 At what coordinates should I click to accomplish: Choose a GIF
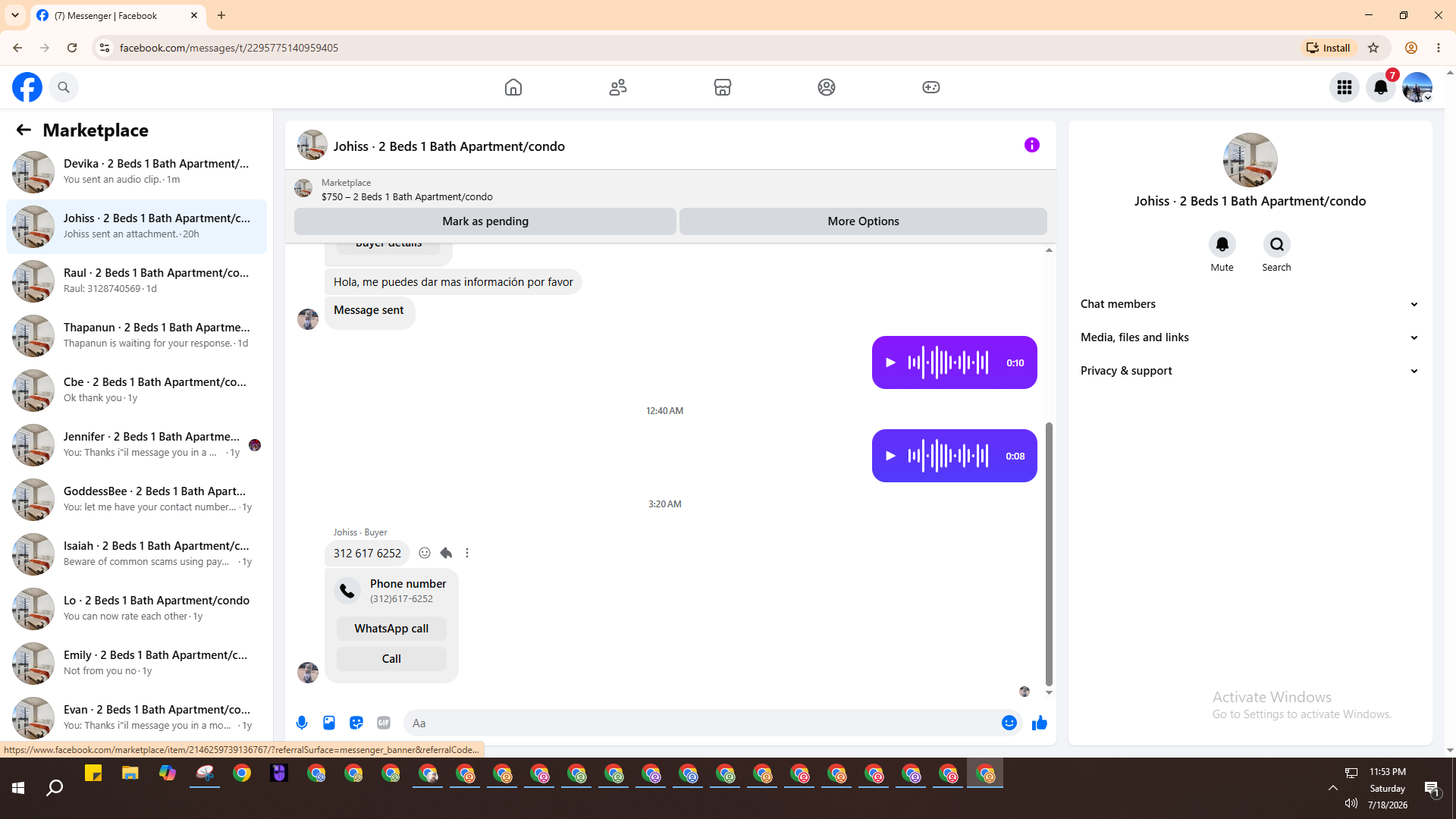[x=384, y=723]
